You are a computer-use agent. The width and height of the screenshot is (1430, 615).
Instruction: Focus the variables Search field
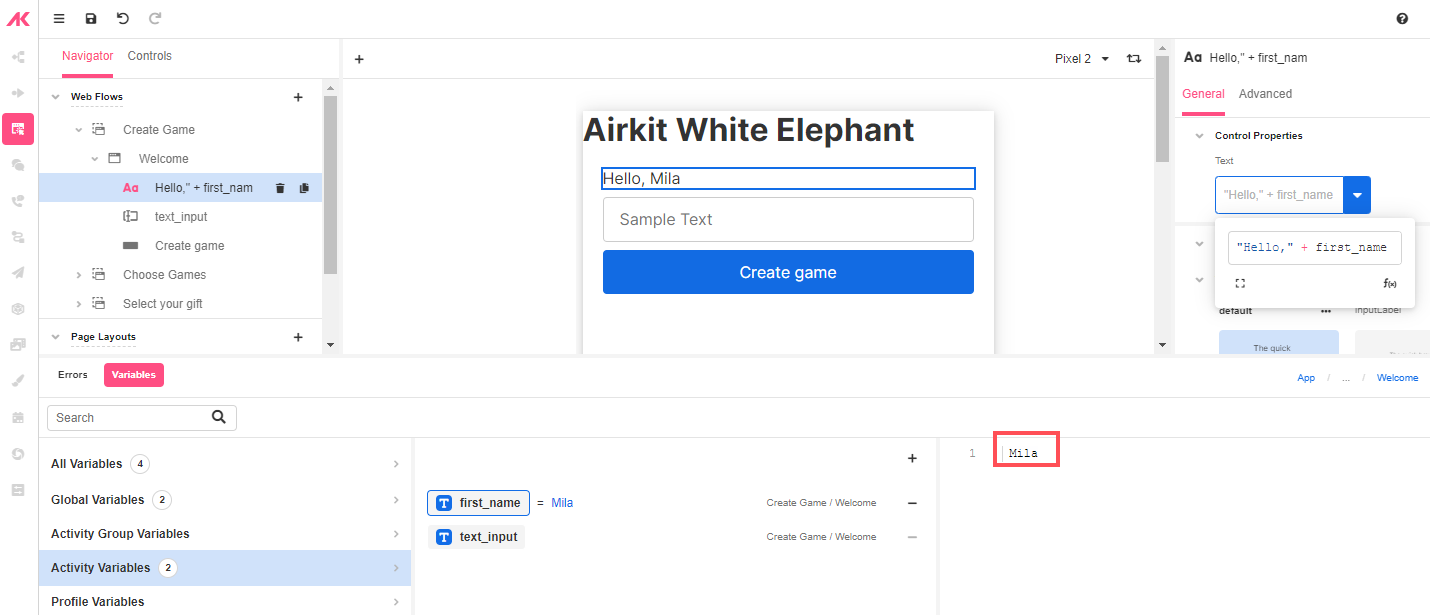pos(142,418)
